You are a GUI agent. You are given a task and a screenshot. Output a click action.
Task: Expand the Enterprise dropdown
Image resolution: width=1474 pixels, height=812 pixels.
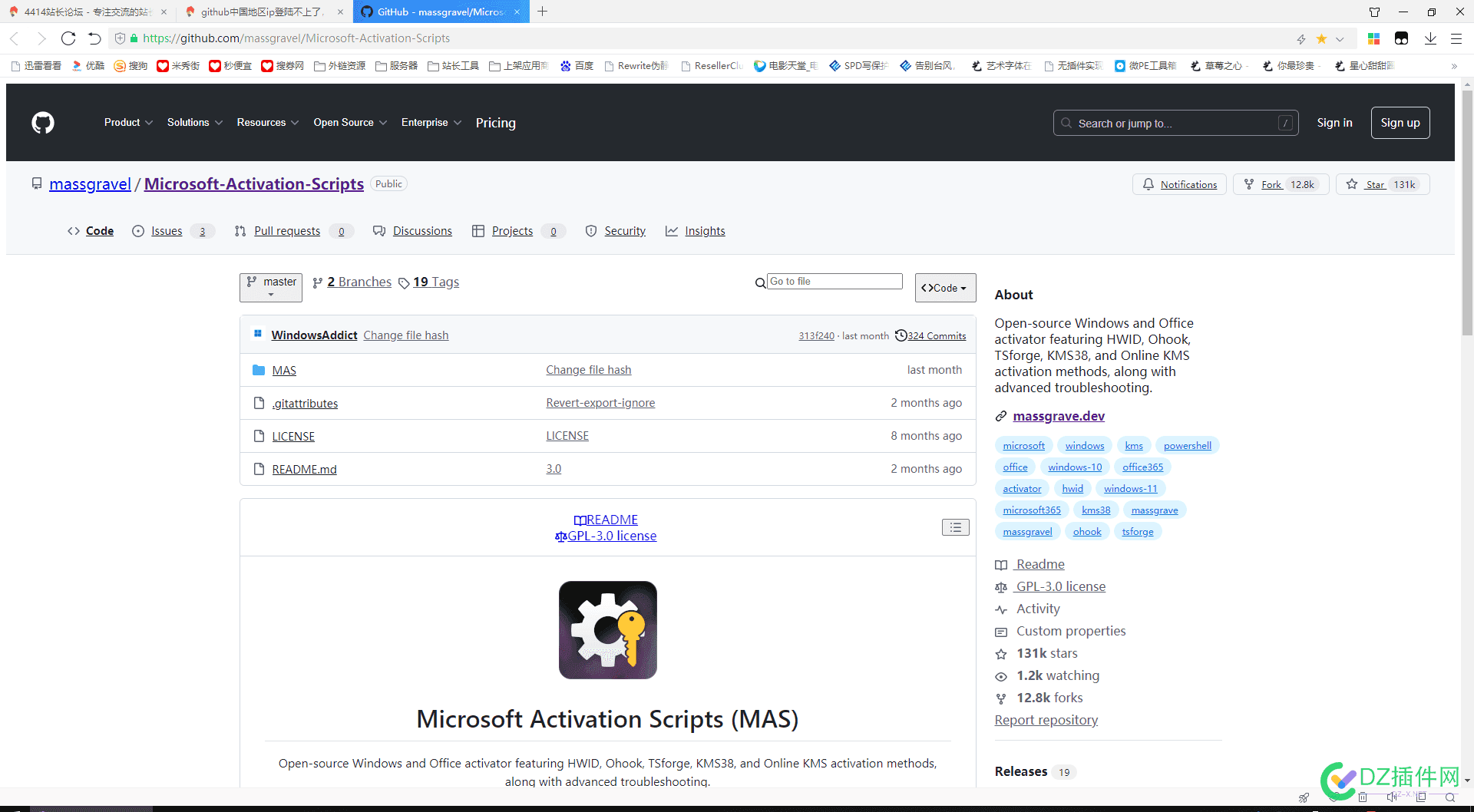point(431,123)
